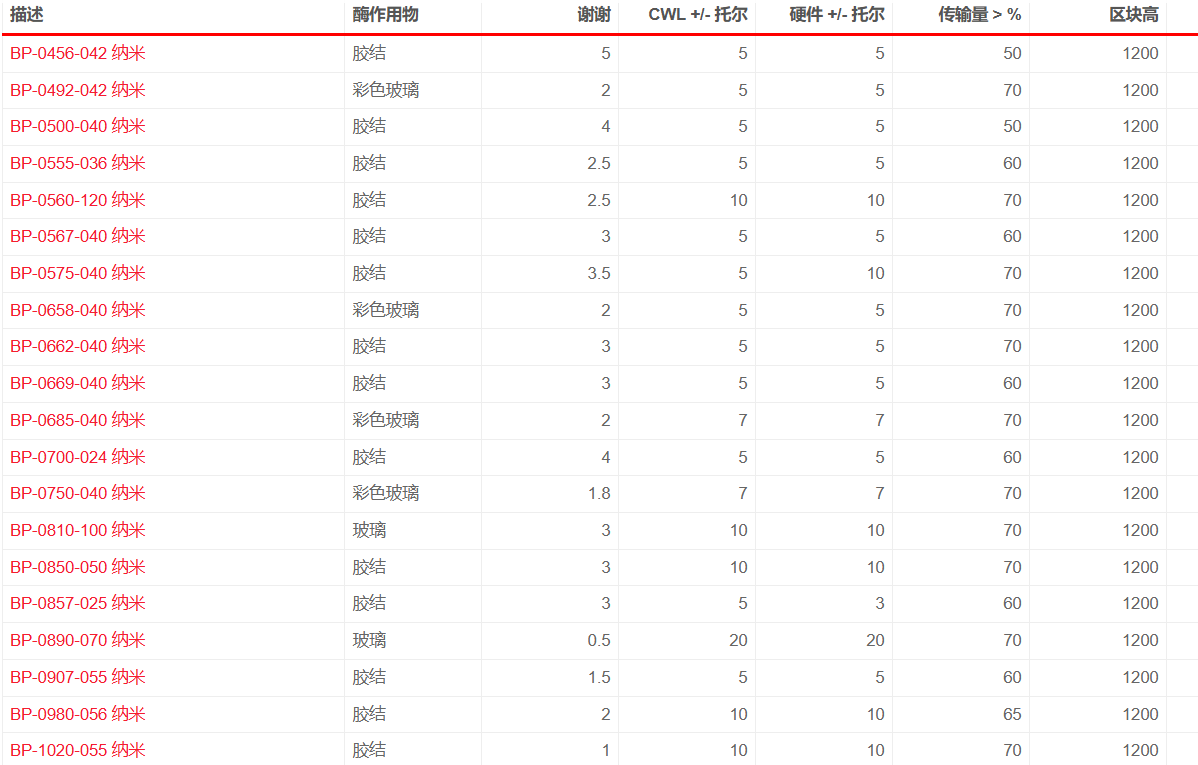Click 玻璃 cell in BP-0810-100 row

click(x=369, y=530)
